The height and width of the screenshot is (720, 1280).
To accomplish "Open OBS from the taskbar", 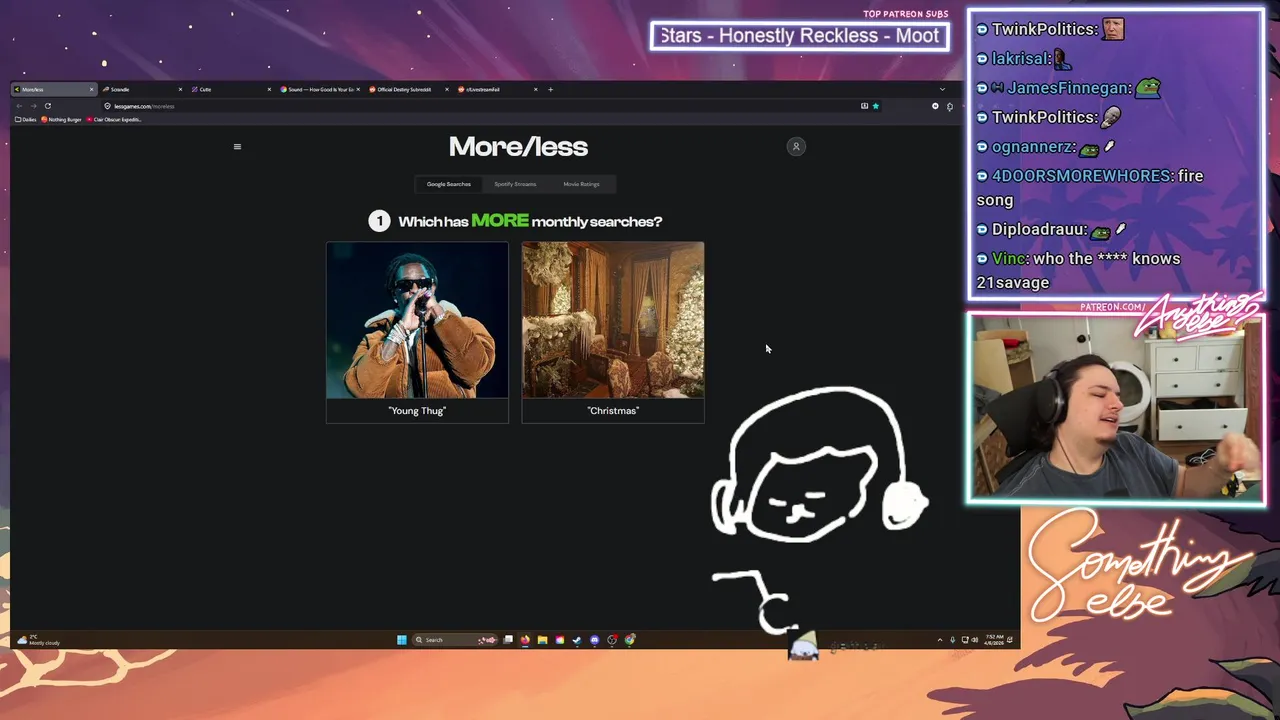I will point(612,640).
